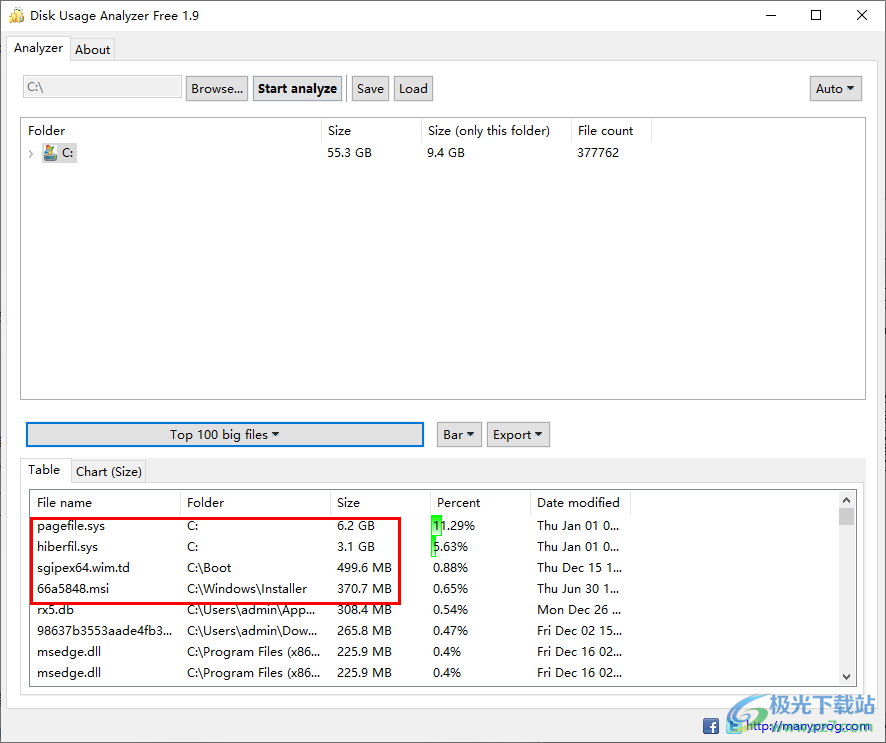This screenshot has height=743, width=886.
Task: Select the Table tab
Action: pos(44,470)
